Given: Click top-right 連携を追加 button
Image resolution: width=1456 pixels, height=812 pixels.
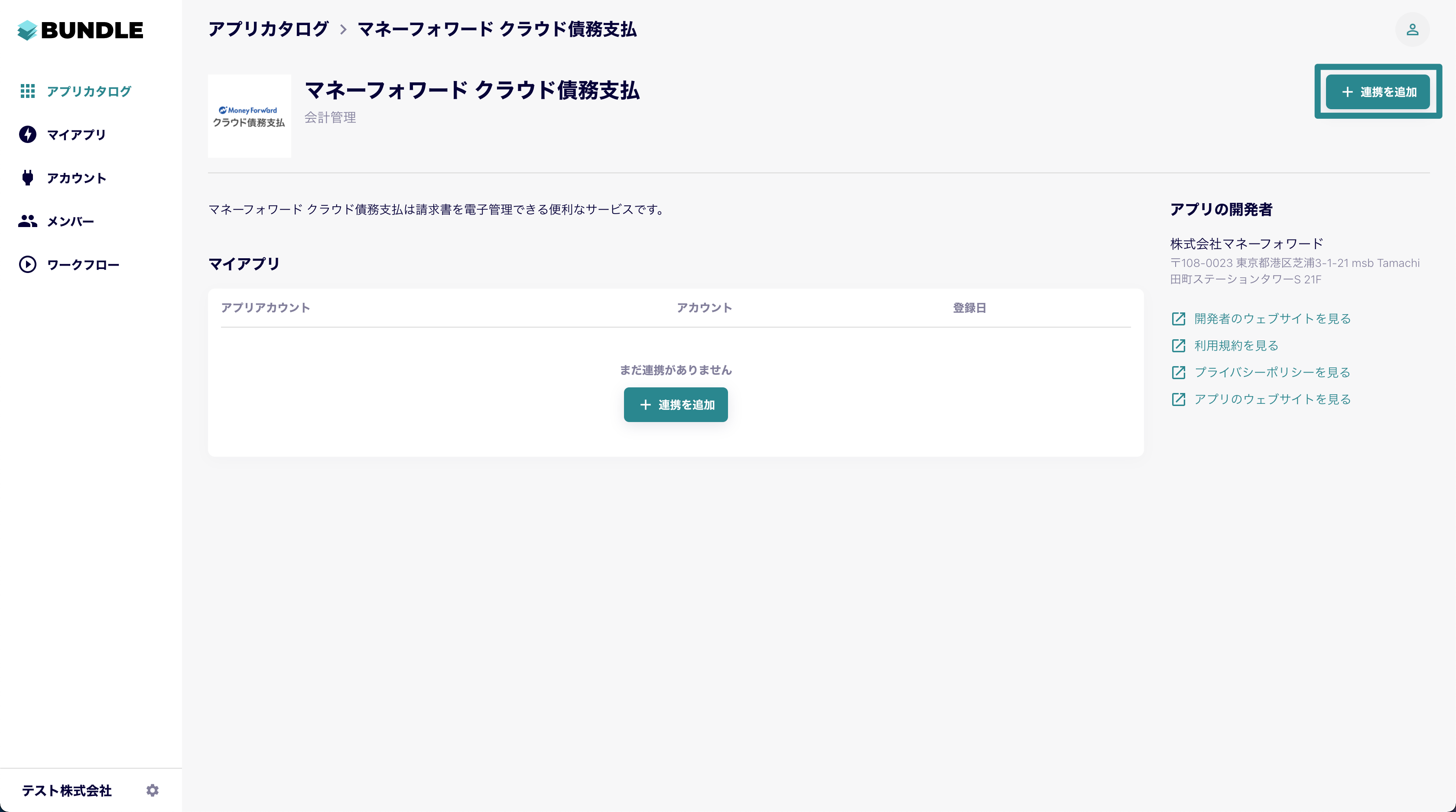Looking at the screenshot, I should pyautogui.click(x=1378, y=91).
